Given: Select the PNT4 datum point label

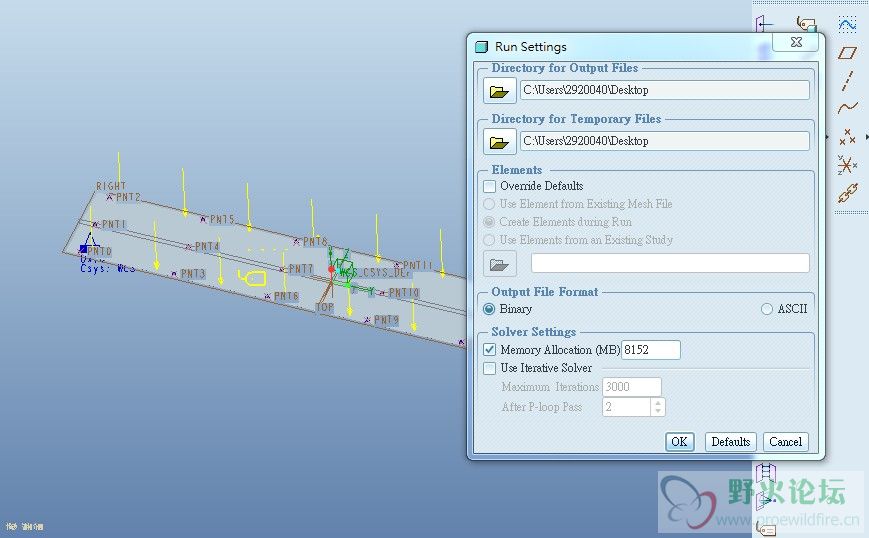Looking at the screenshot, I should click(207, 245).
